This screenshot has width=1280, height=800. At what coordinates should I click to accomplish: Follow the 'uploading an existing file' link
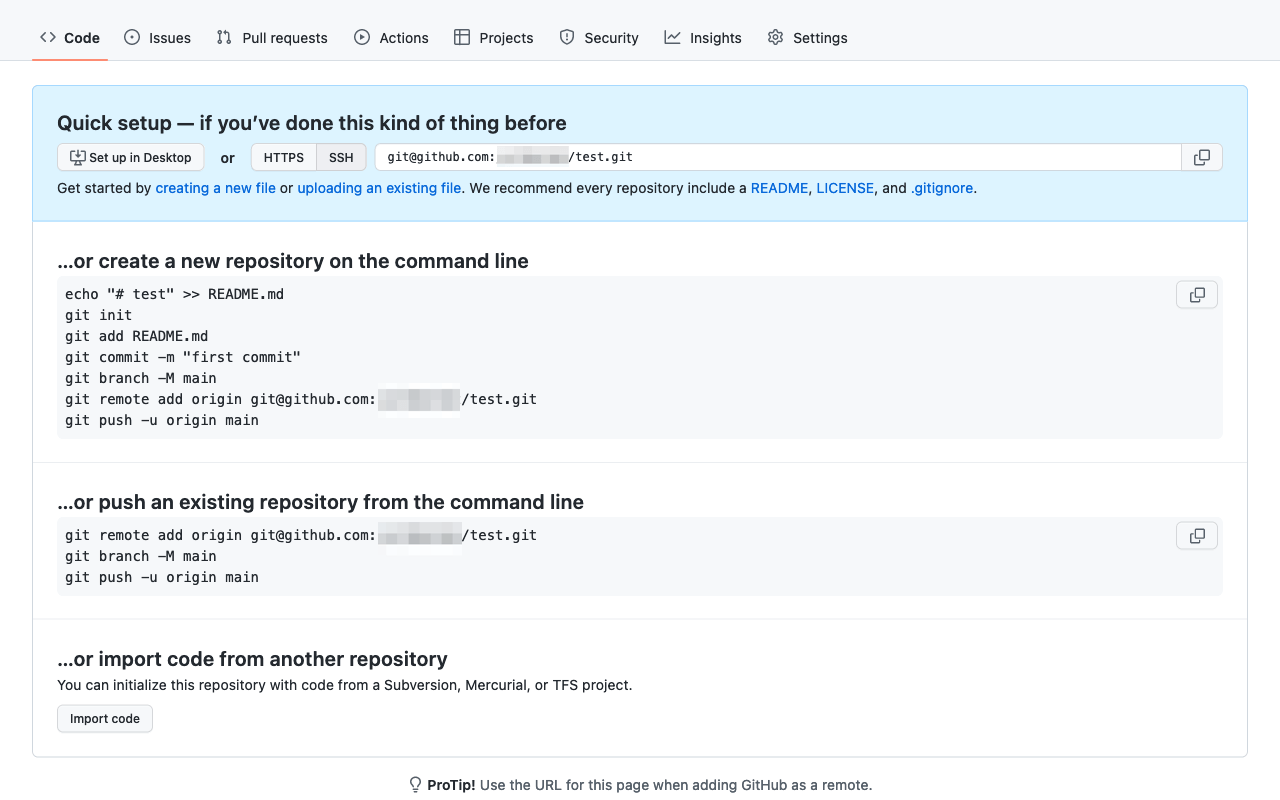(x=379, y=188)
